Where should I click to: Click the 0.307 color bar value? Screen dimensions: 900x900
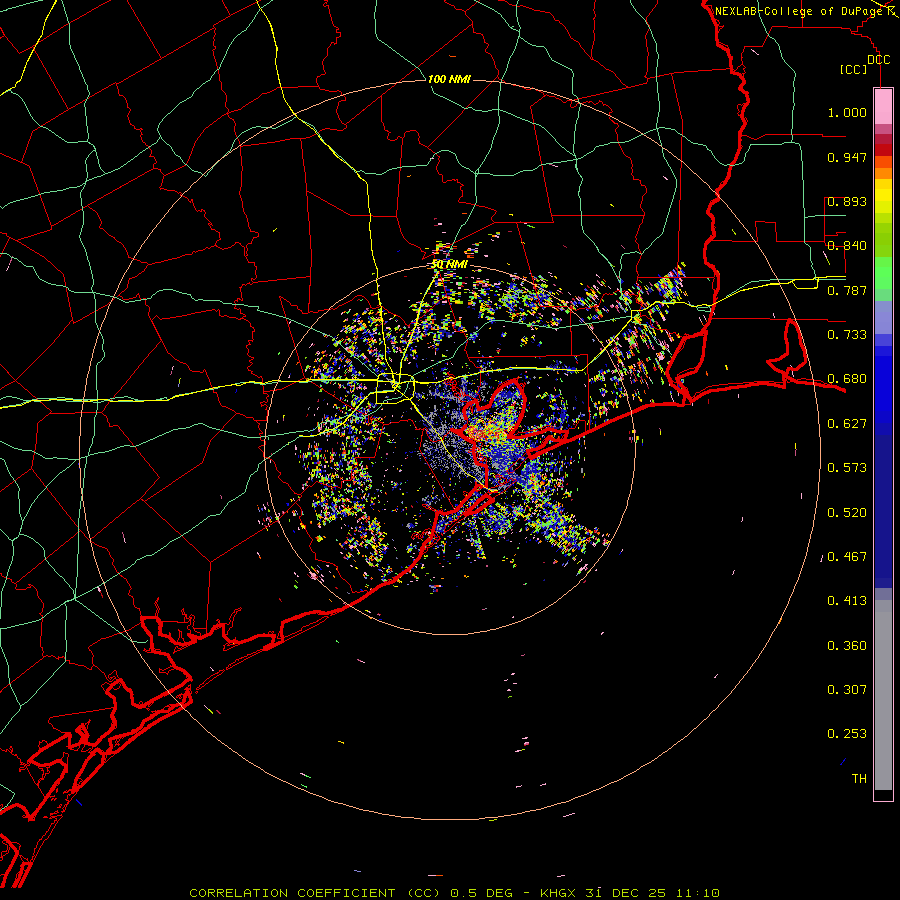click(x=847, y=689)
